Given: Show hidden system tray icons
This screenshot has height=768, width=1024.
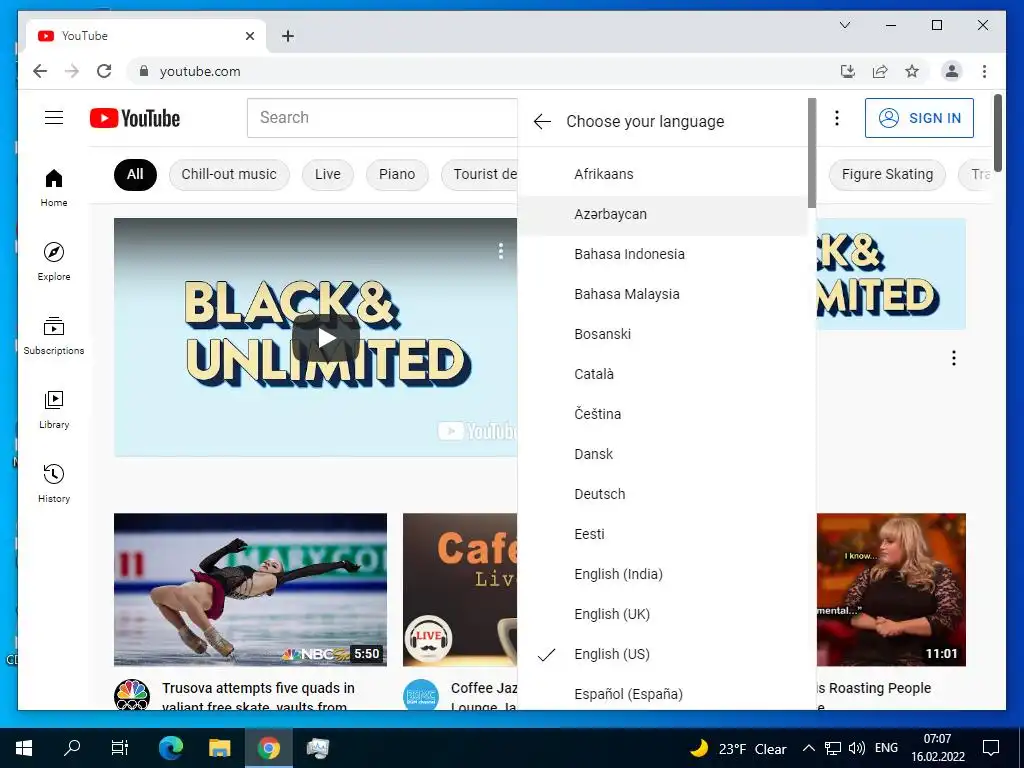Looking at the screenshot, I should click(808, 748).
